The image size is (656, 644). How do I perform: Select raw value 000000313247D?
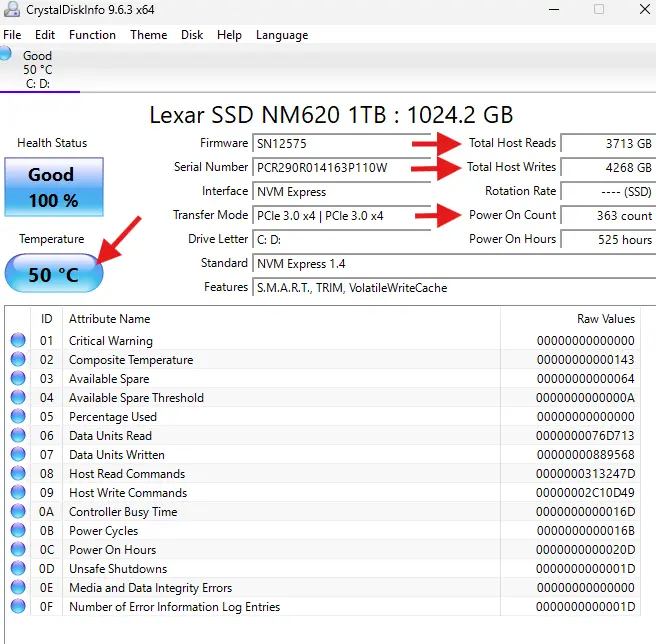click(585, 474)
